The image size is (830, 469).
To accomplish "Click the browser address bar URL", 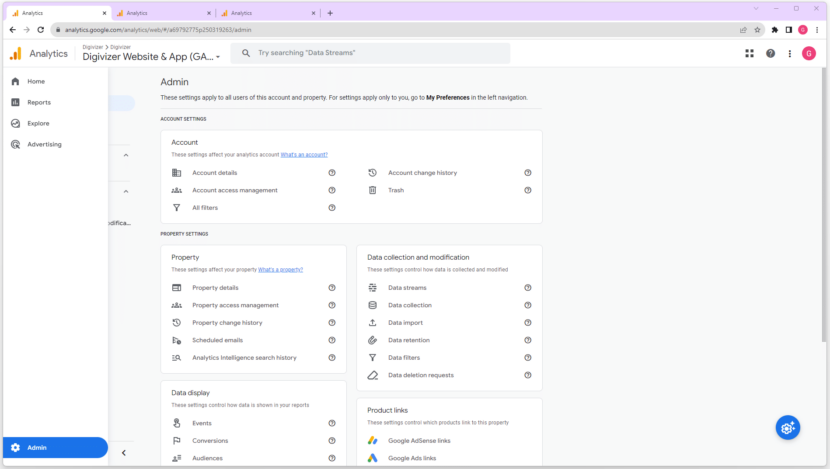I will (x=158, y=30).
